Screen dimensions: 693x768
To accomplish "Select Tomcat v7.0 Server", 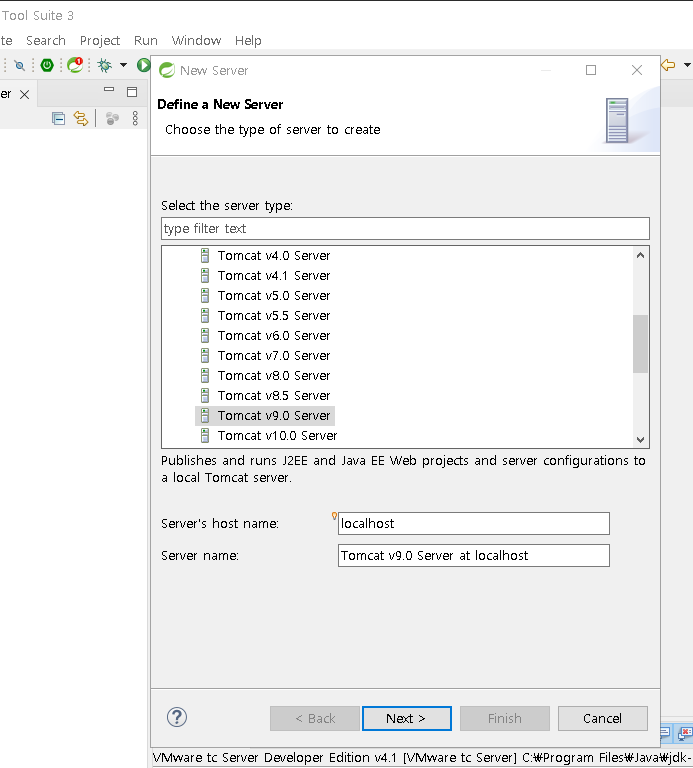I will tap(274, 356).
